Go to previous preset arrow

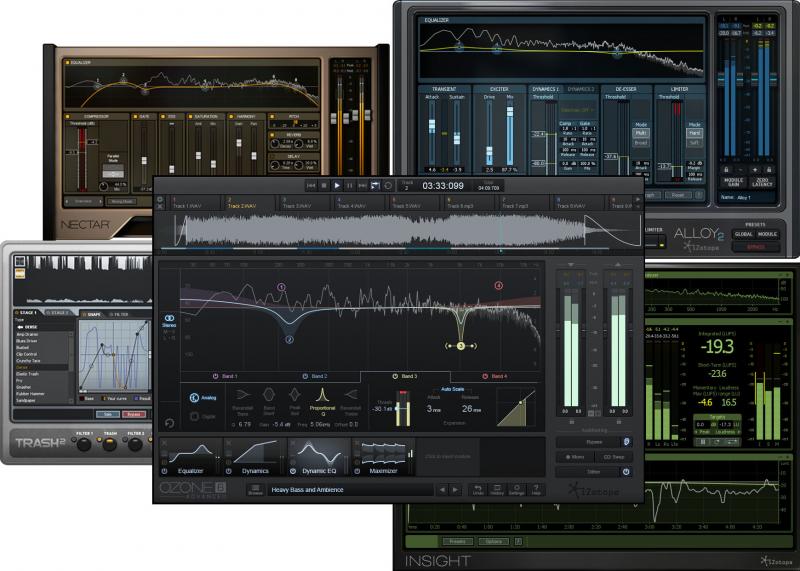(442, 490)
